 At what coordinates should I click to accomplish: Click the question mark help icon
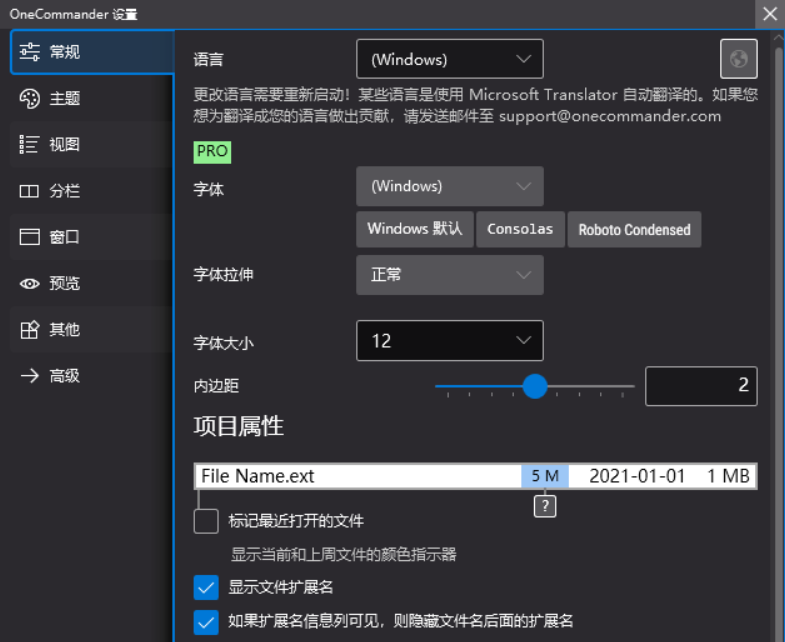pos(545,506)
